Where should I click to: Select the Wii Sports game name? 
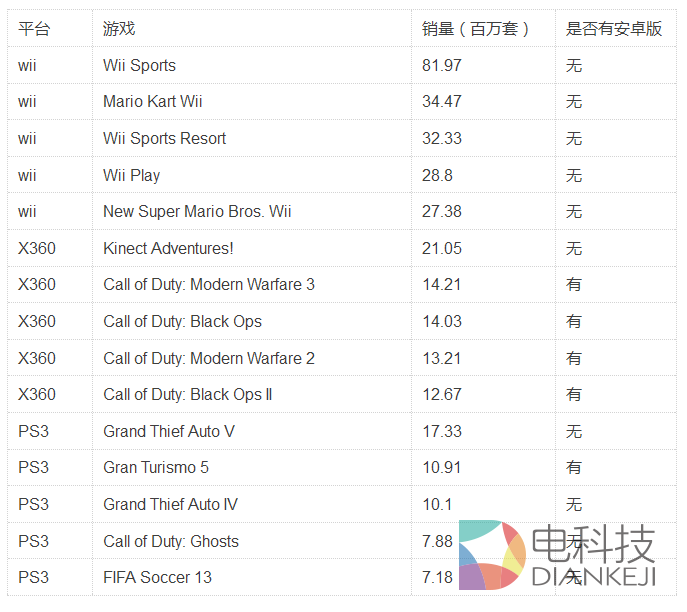(139, 65)
